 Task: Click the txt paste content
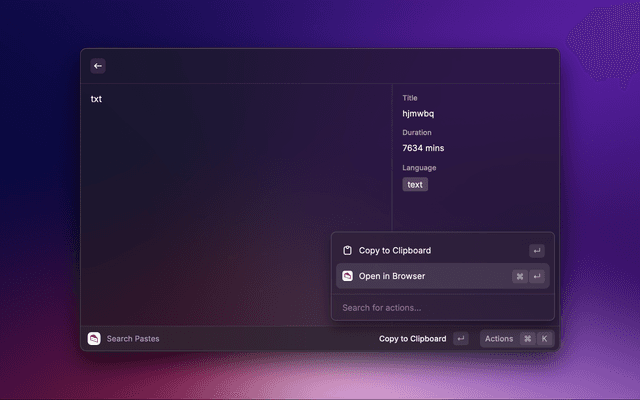[x=96, y=99]
